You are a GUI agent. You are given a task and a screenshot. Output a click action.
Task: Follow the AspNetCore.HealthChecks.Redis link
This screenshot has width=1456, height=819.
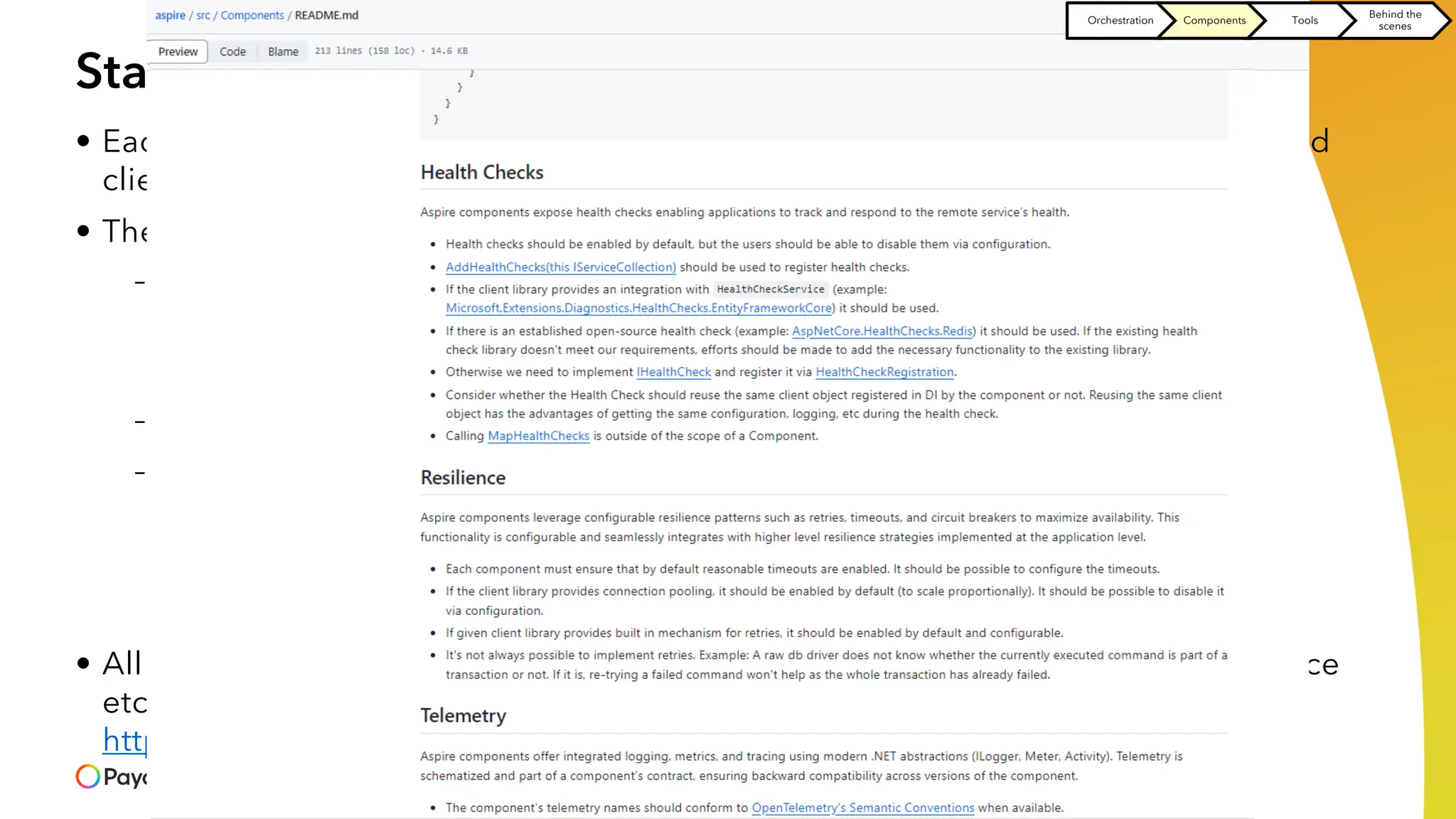[x=882, y=331]
